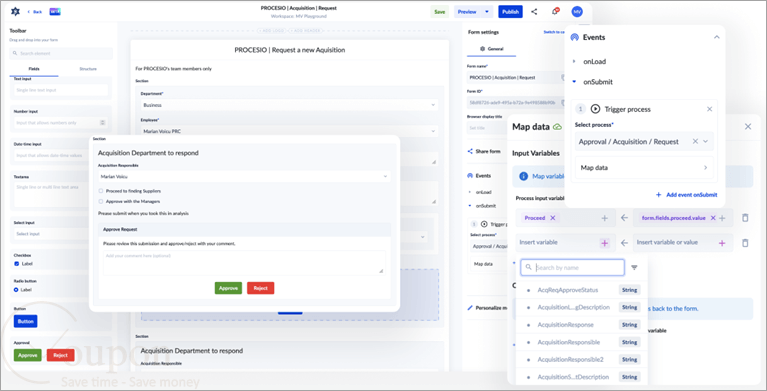The width and height of the screenshot is (767, 391).
Task: Switch to the Structure tab
Action: tap(88, 69)
